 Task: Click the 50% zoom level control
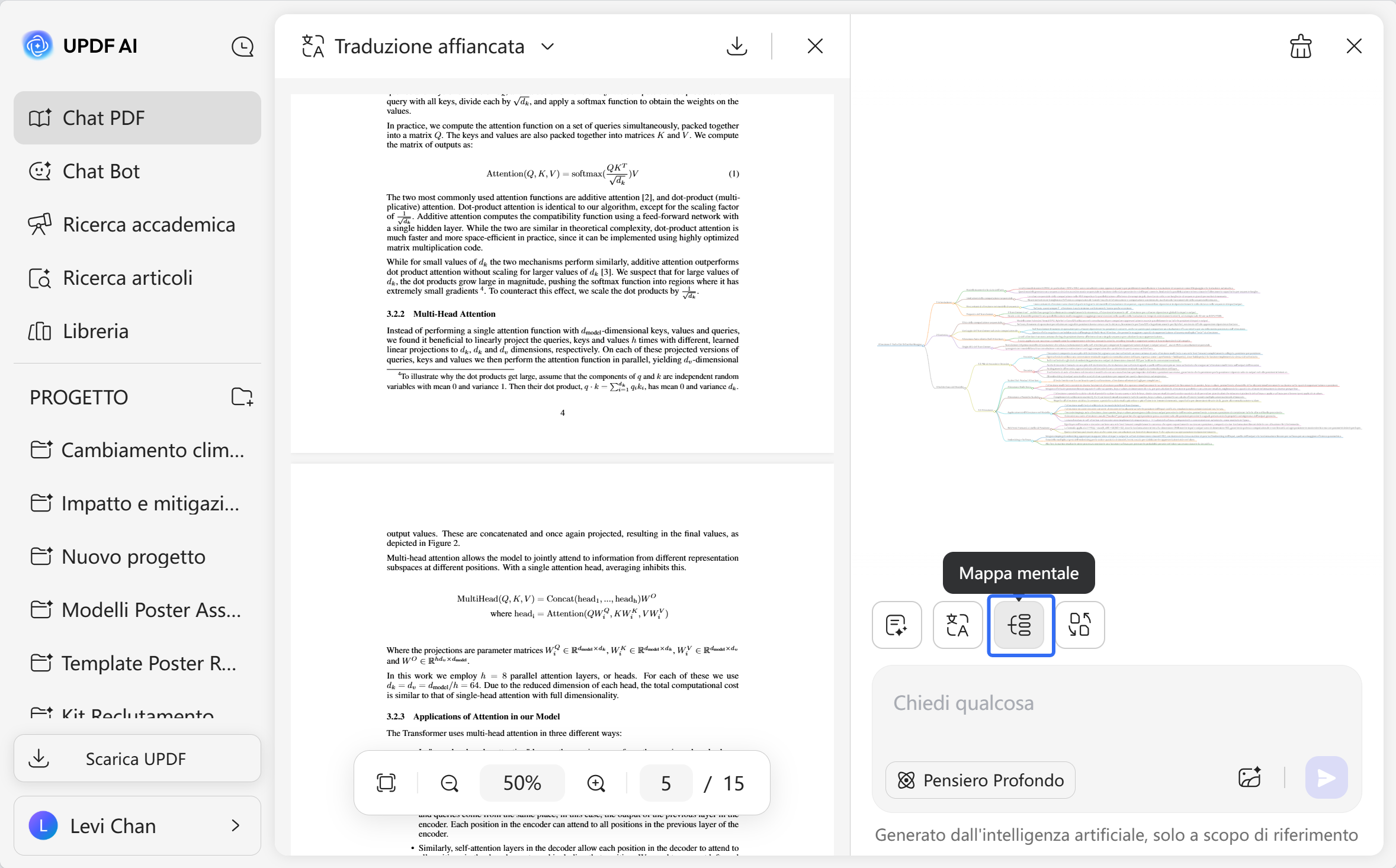521,782
